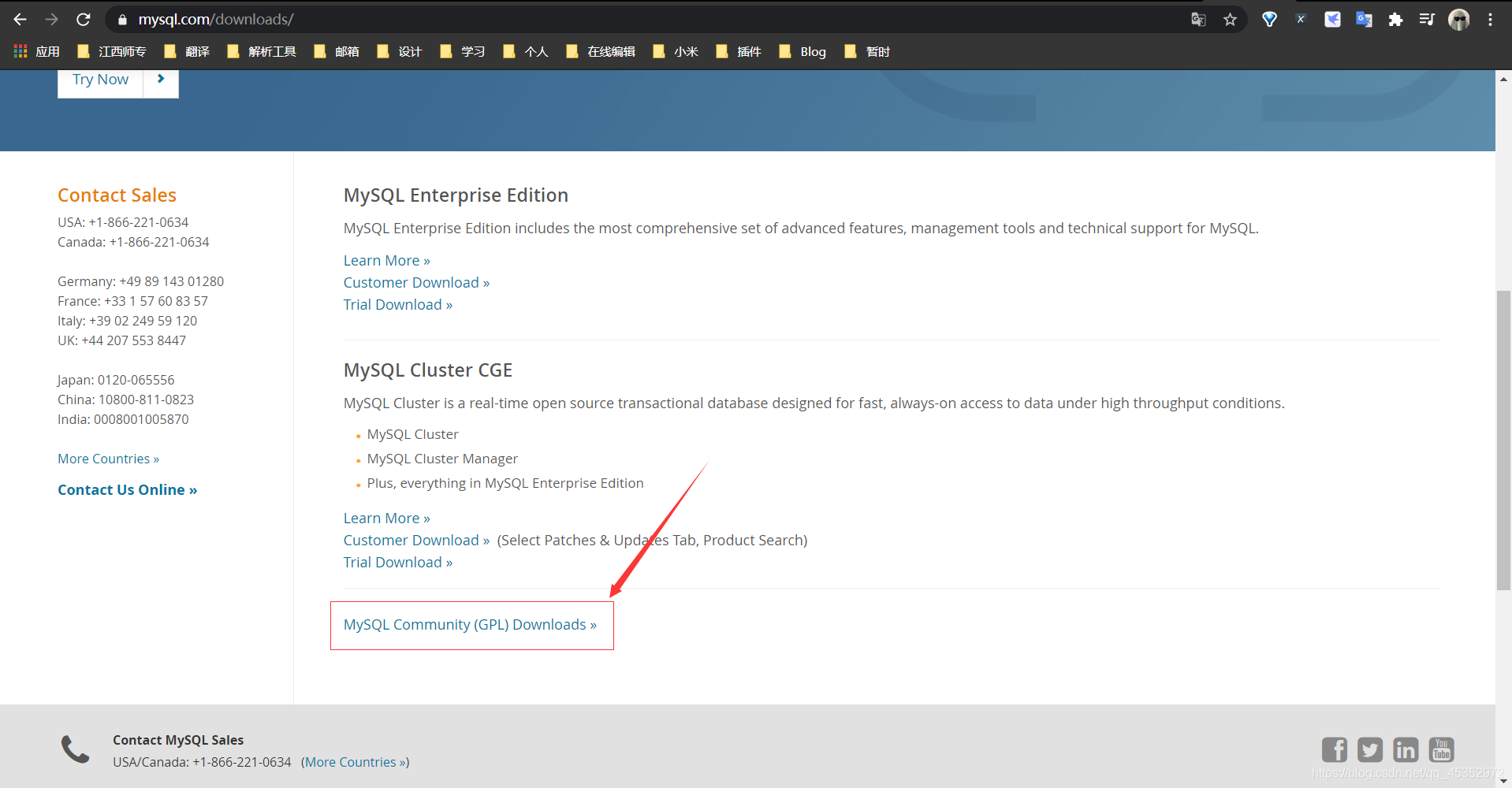The height and width of the screenshot is (788, 1512).
Task: Open the blue diamond-shaped extension icon
Action: click(x=1269, y=20)
